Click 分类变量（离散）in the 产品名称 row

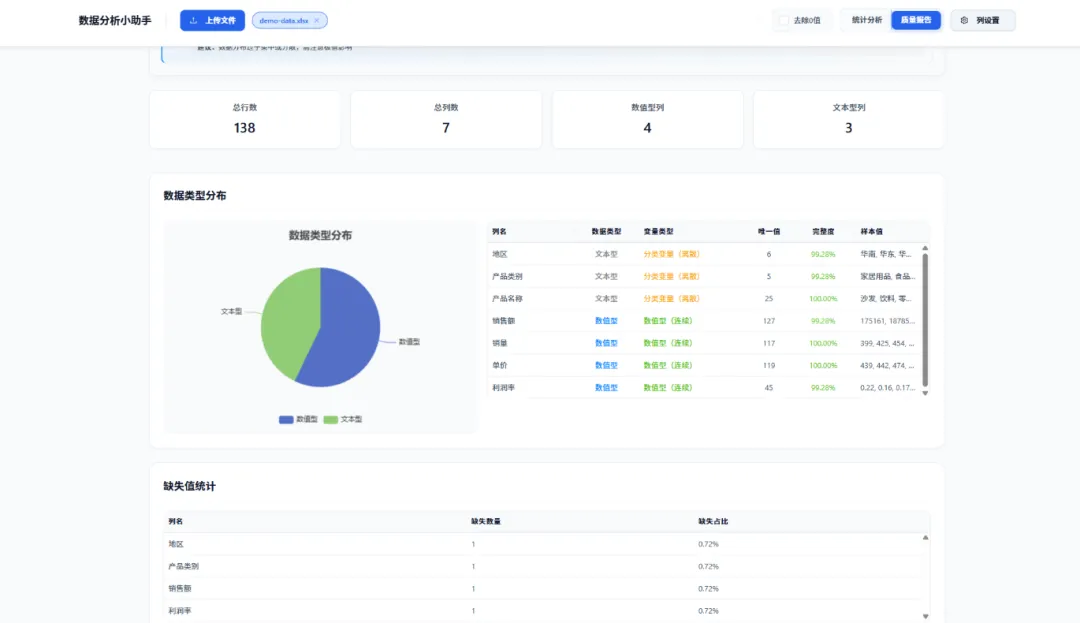click(x=672, y=299)
